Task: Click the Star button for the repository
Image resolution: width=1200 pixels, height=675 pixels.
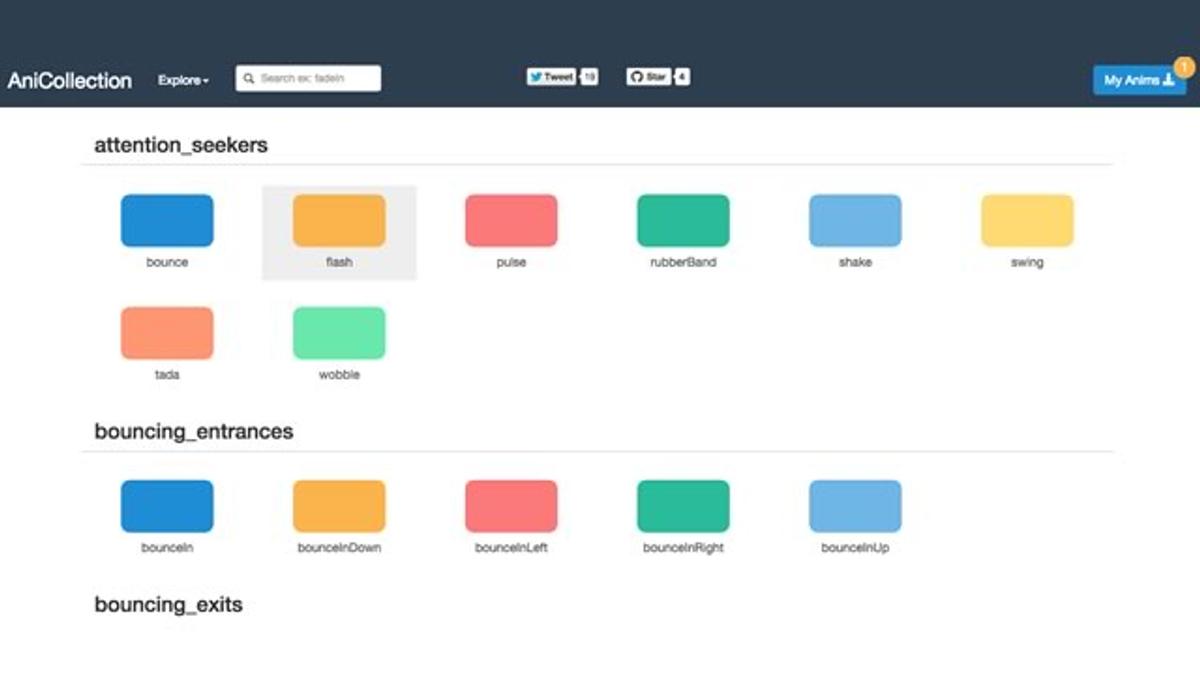Action: click(650, 74)
